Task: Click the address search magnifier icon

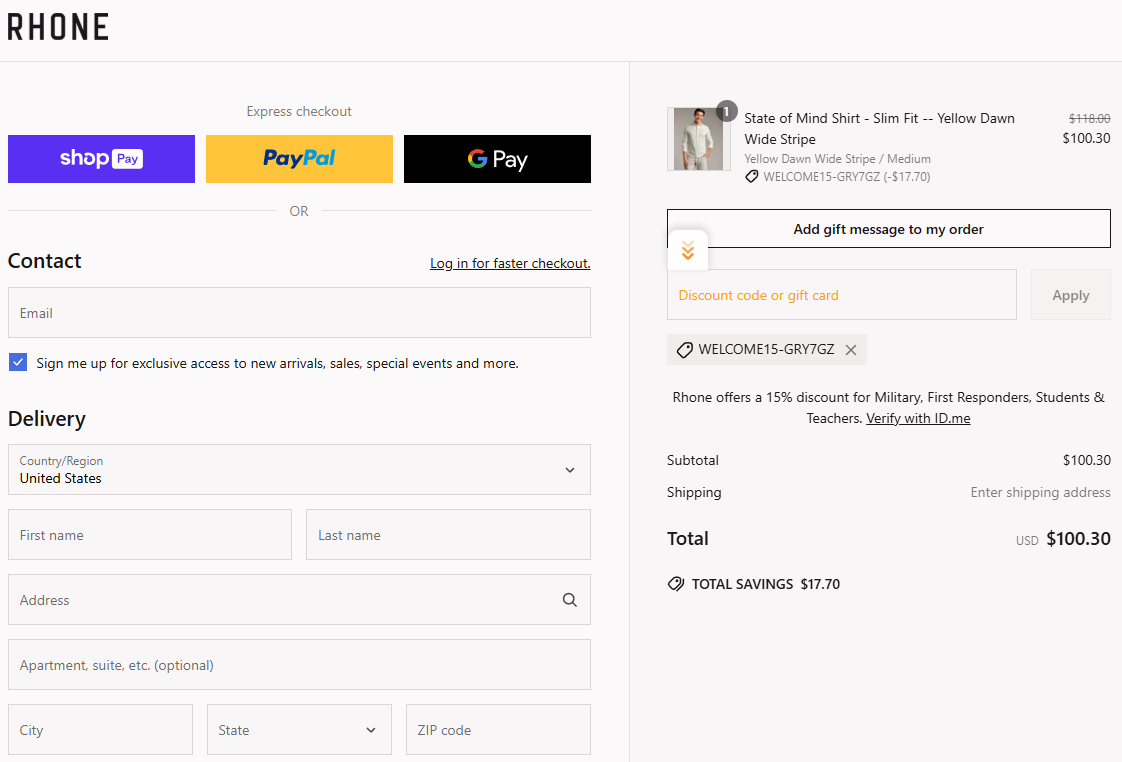Action: 569,600
